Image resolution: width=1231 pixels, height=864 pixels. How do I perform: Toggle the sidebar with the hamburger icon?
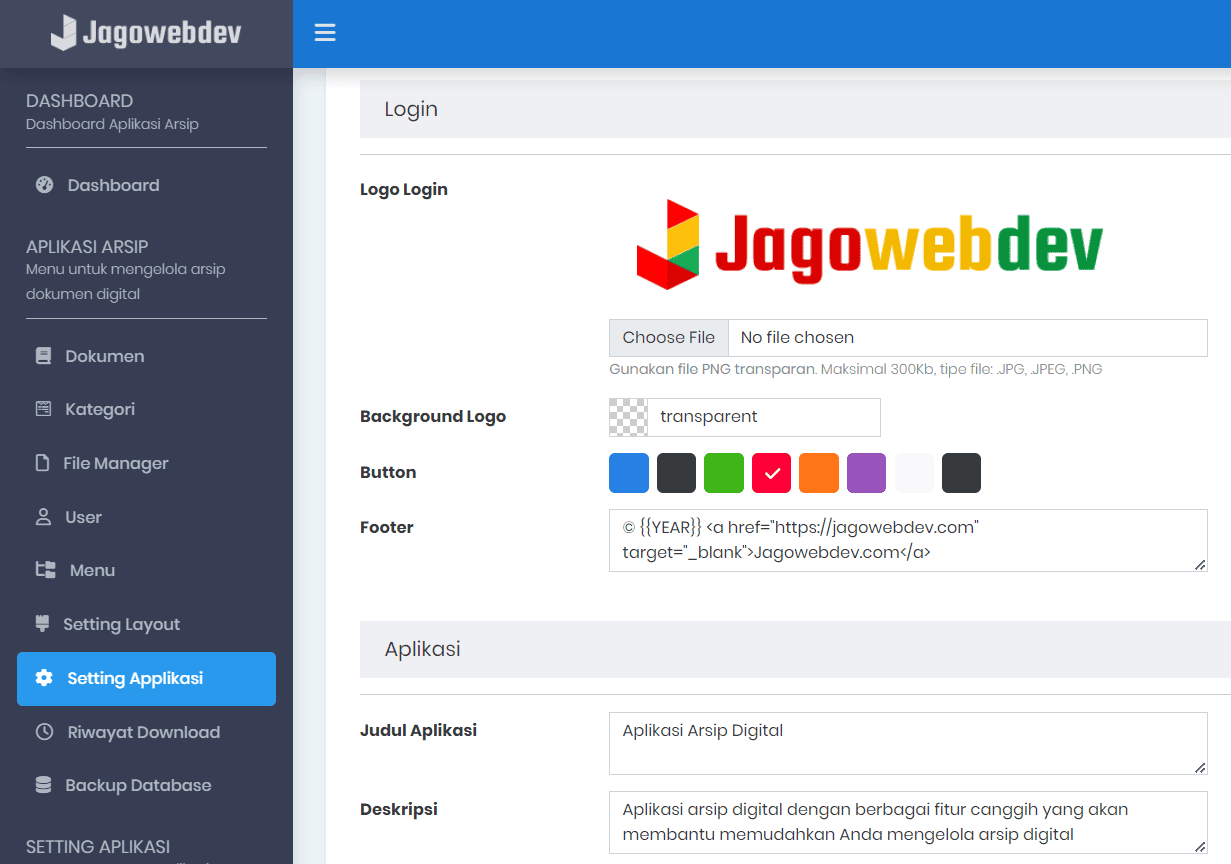(x=325, y=33)
